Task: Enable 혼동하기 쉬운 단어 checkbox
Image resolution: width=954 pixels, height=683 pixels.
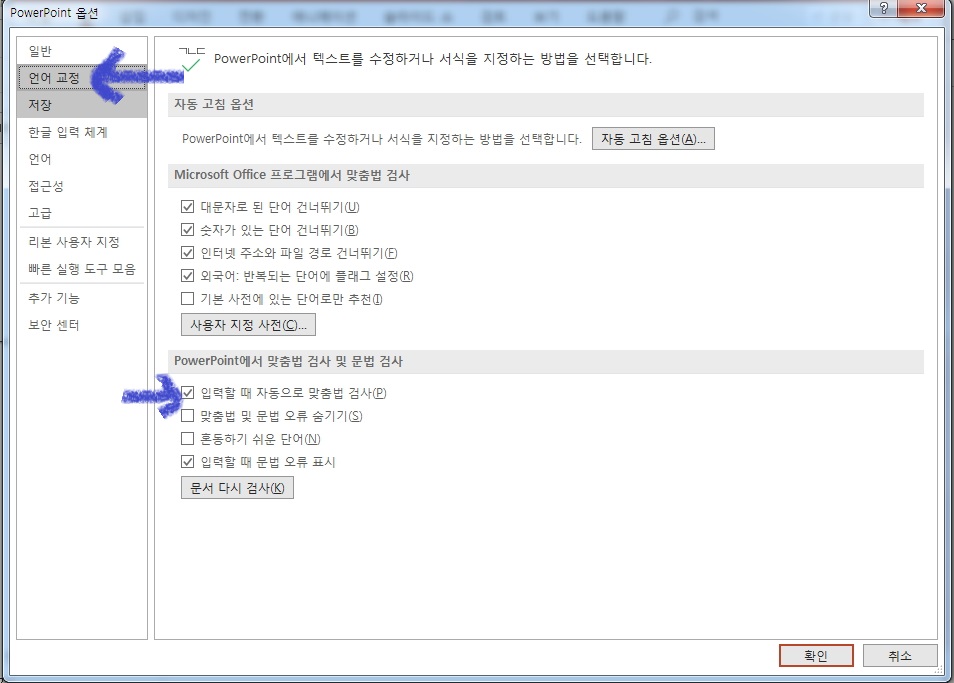Action: click(x=187, y=439)
